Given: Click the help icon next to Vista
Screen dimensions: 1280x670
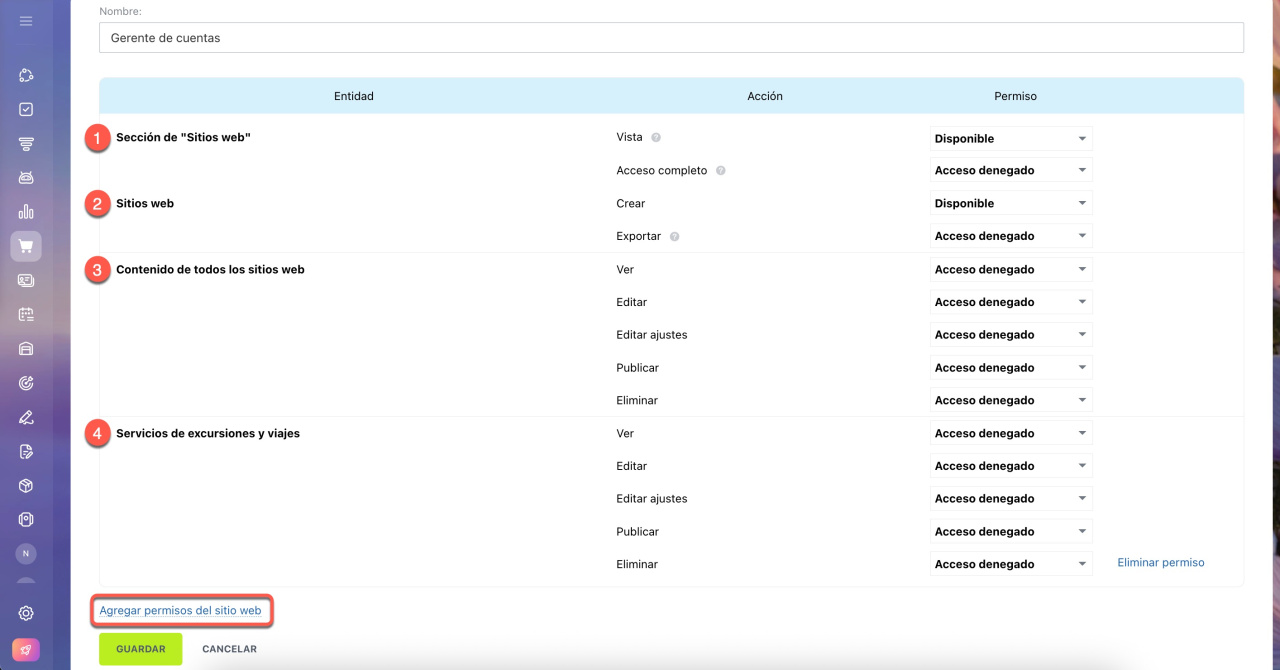Looking at the screenshot, I should pos(656,138).
